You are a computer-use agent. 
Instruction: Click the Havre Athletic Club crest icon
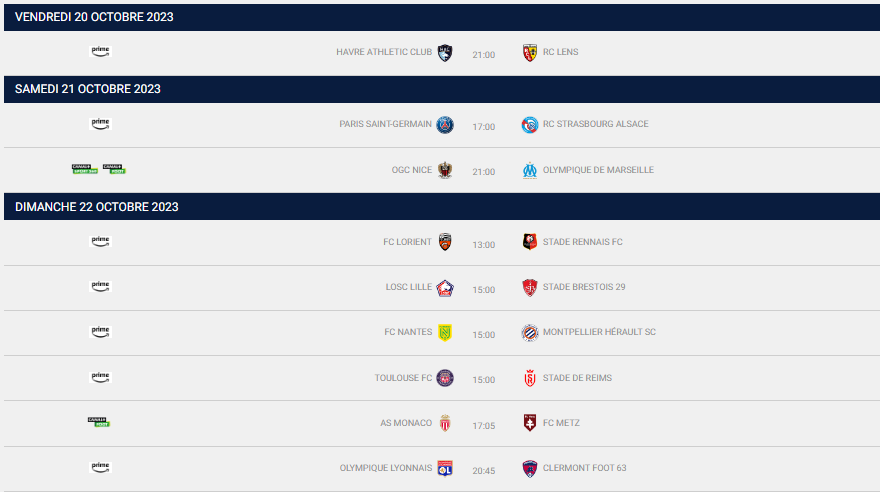(445, 53)
